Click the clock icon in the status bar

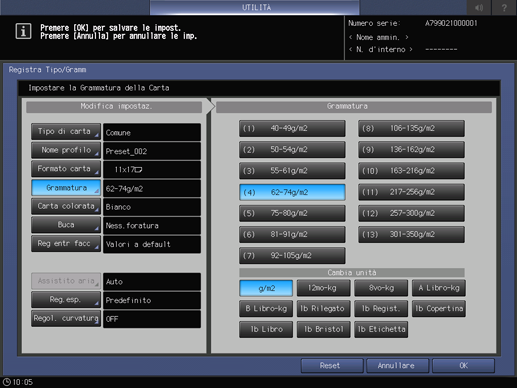point(7,382)
